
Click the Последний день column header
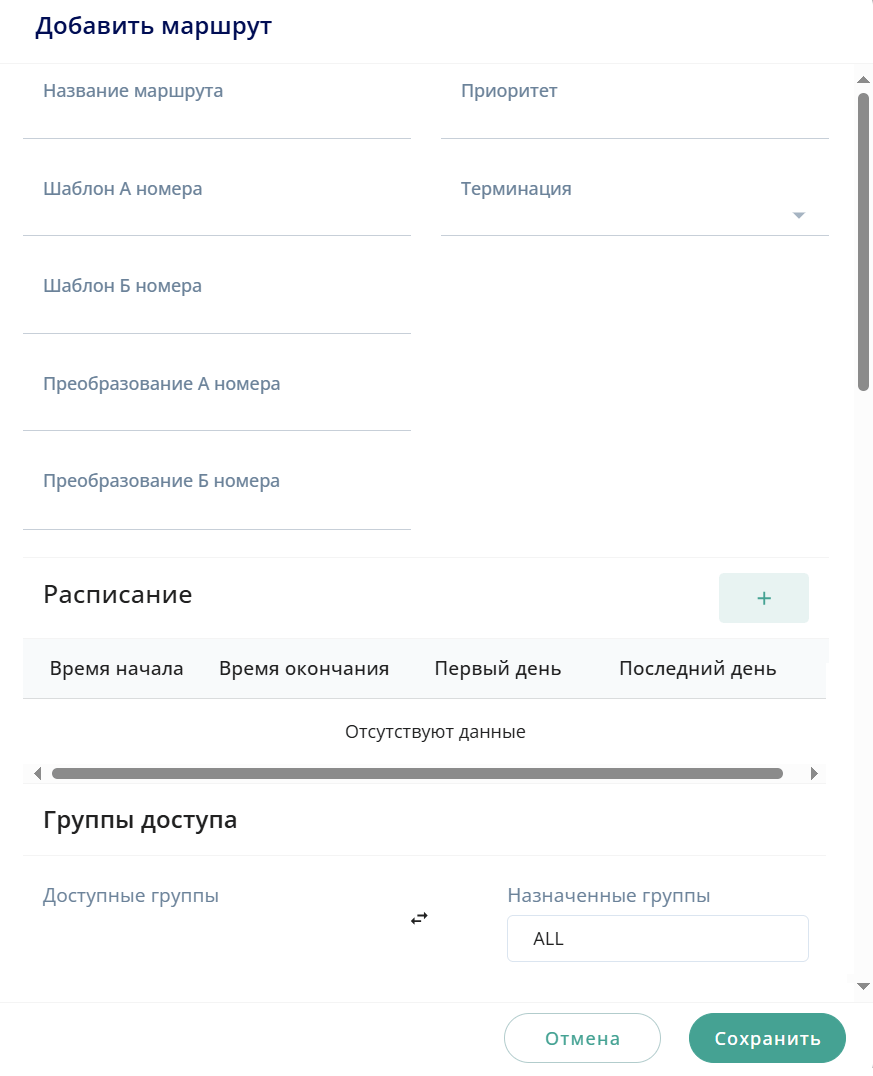pyautogui.click(x=697, y=669)
